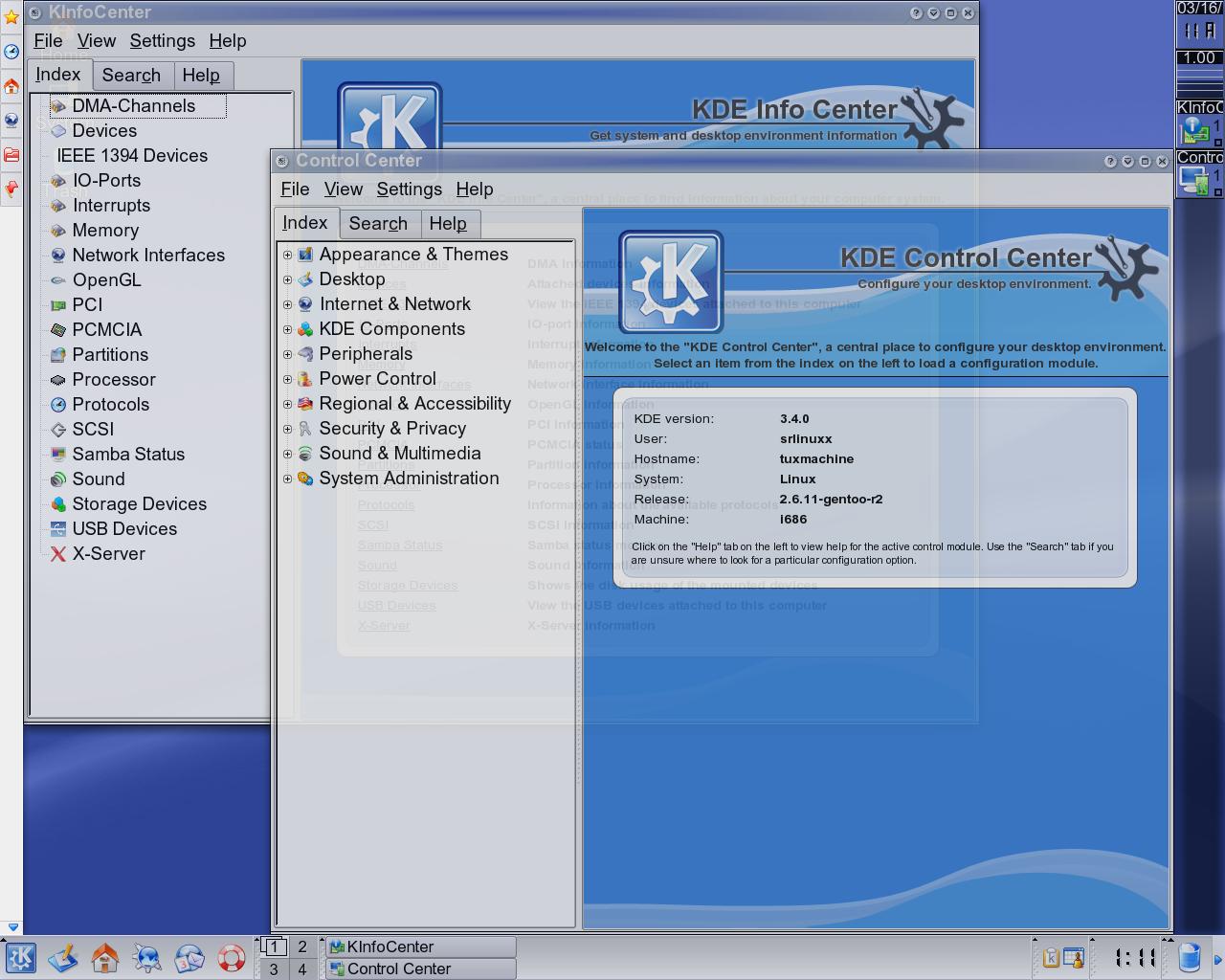Click the Partitions icon in KInfoCenter
Viewport: 1225px width, 980px height.
coord(58,355)
